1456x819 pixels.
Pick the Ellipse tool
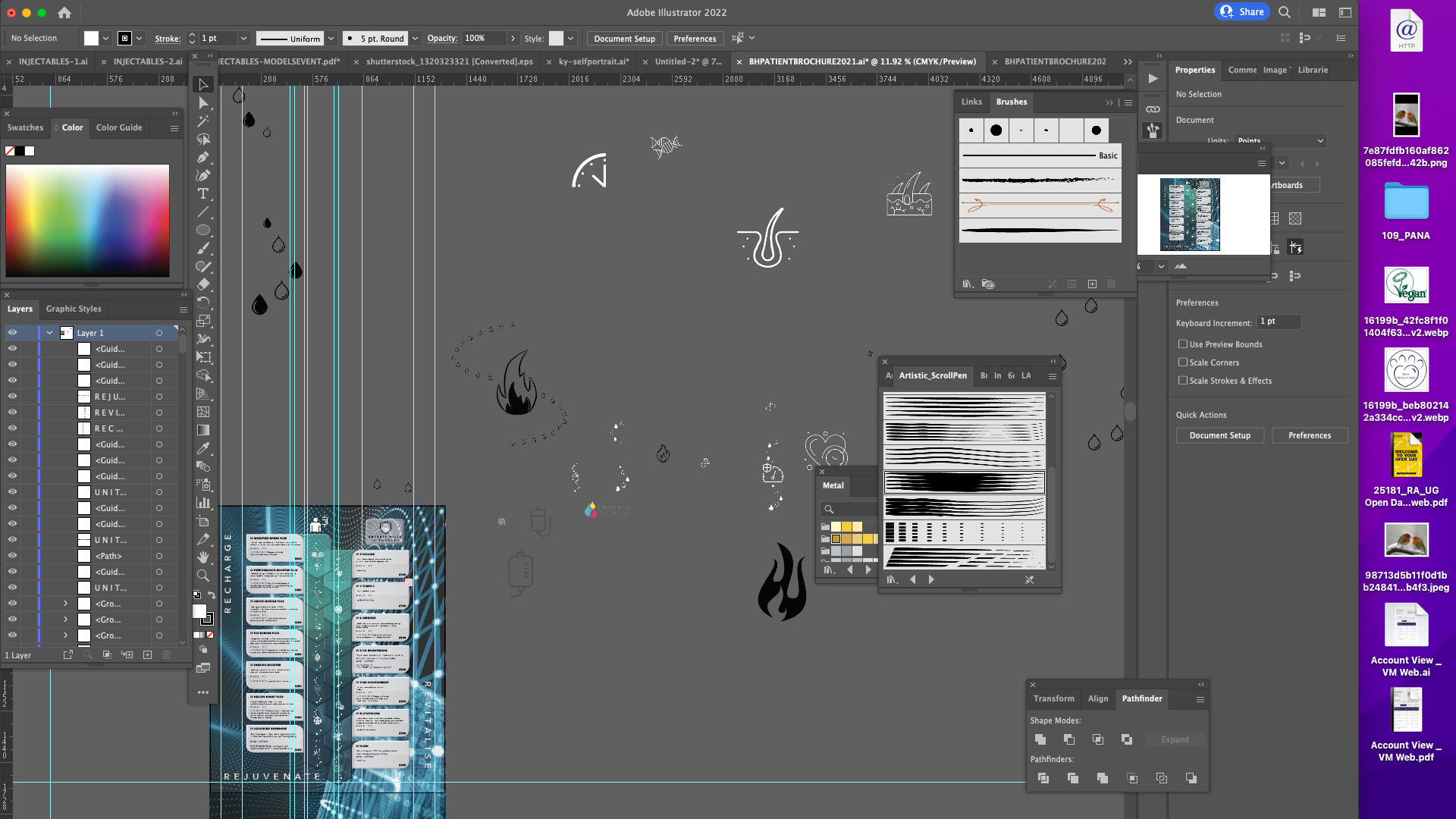point(203,231)
